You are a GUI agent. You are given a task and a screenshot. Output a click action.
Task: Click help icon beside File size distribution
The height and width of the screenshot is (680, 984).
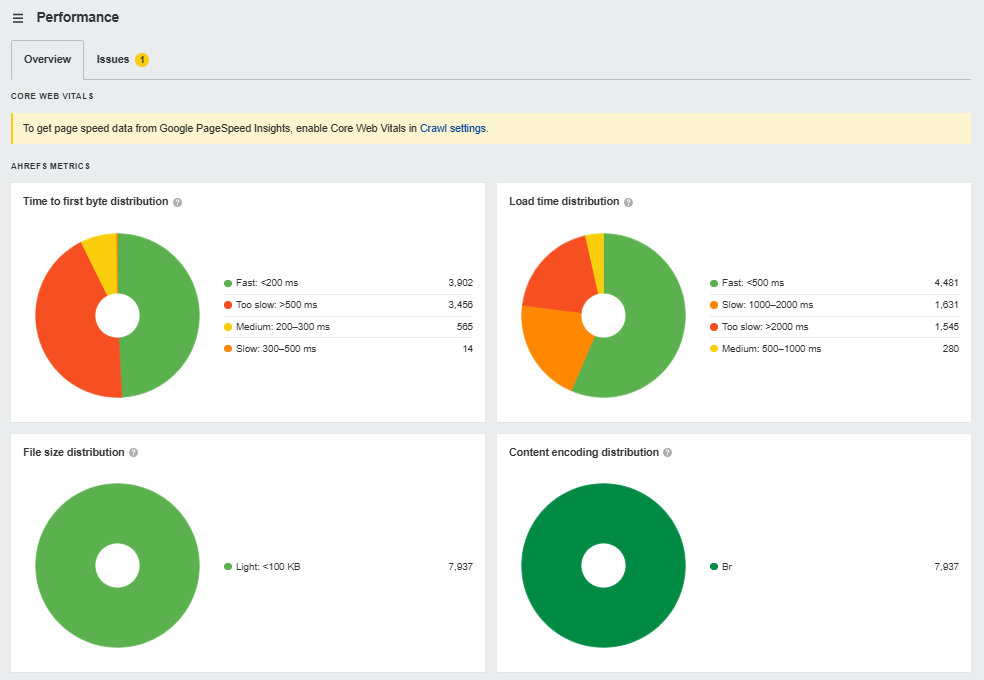[x=134, y=453]
